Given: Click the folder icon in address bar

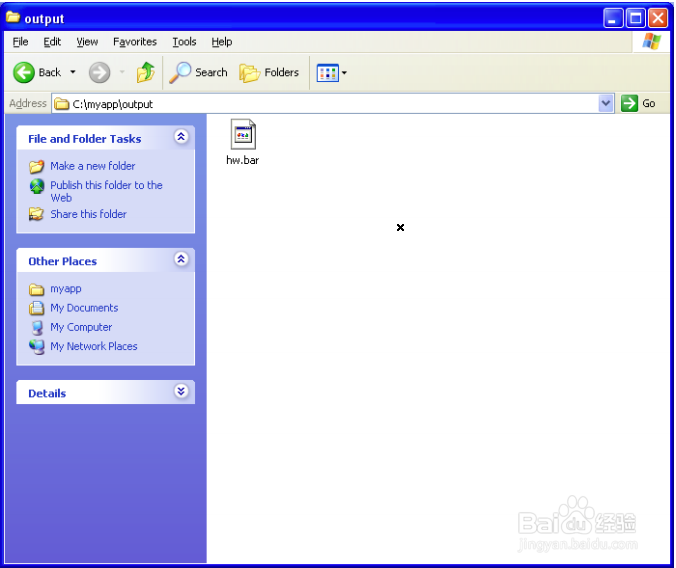Looking at the screenshot, I should coord(62,104).
